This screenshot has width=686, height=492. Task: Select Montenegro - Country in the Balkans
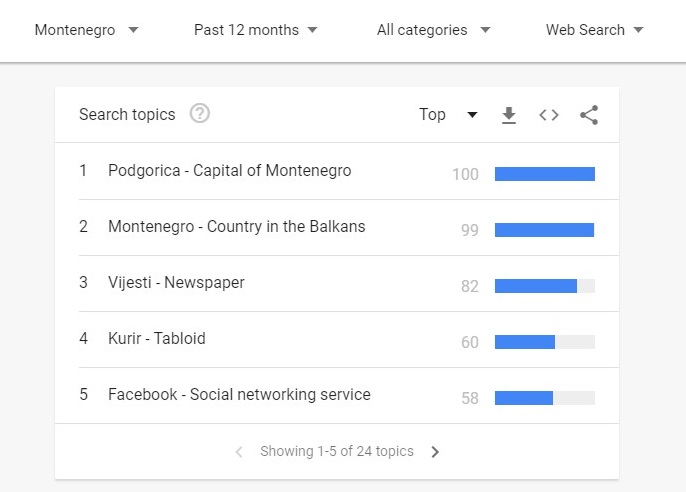coord(236,227)
